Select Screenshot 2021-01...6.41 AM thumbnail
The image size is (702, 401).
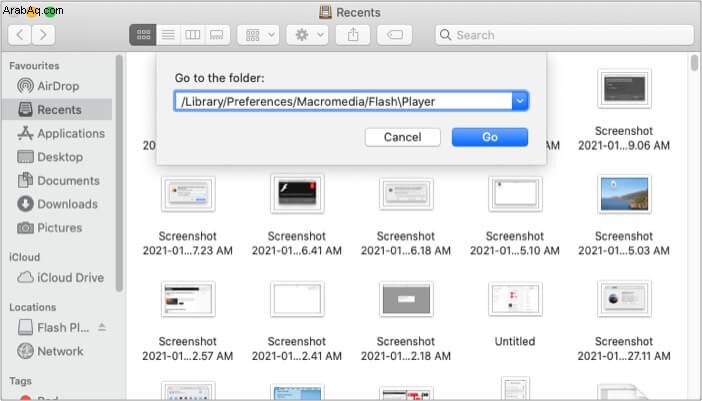[297, 194]
